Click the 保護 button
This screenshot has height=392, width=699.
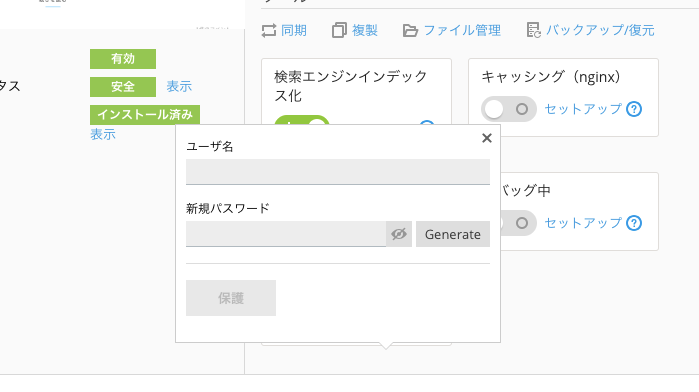(231, 298)
